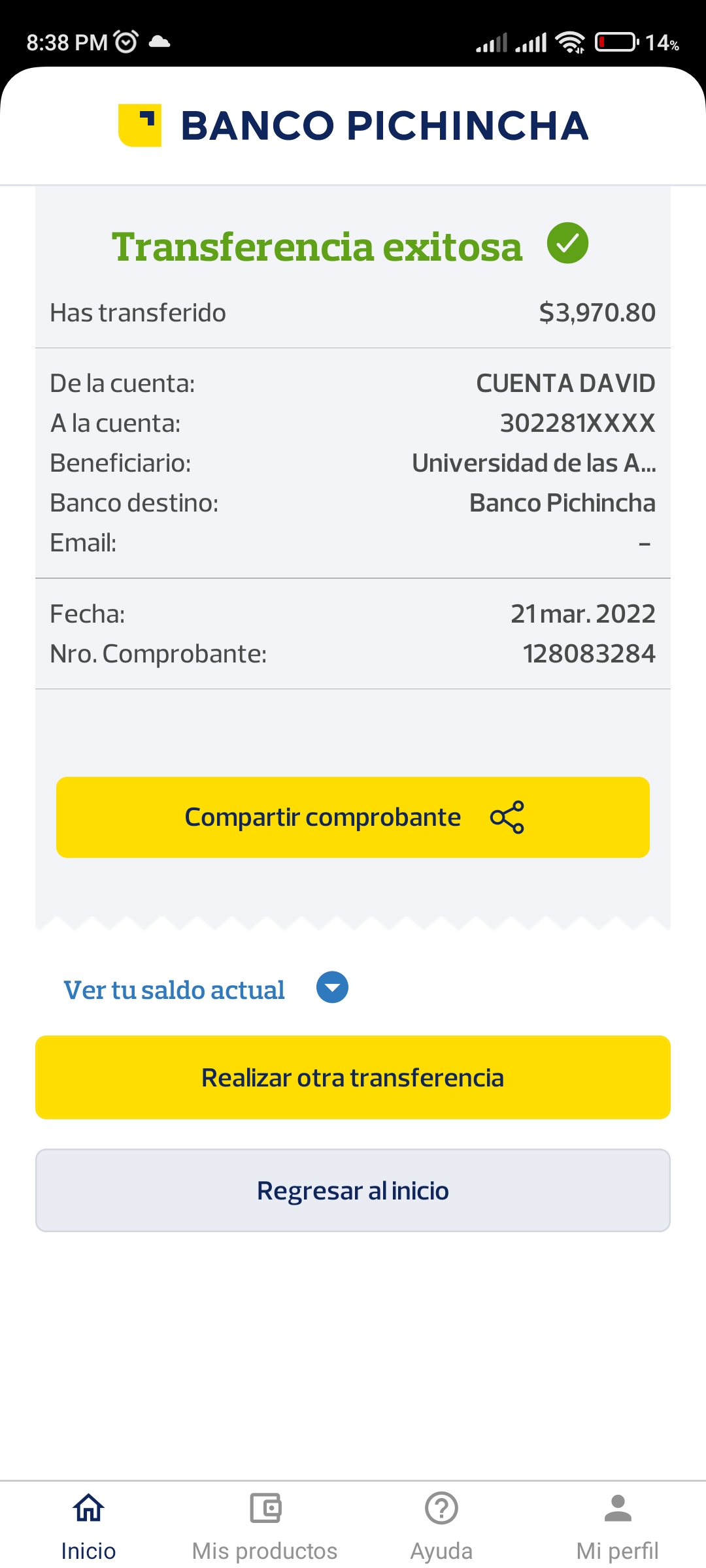Tap the alarm clock status icon

(126, 42)
